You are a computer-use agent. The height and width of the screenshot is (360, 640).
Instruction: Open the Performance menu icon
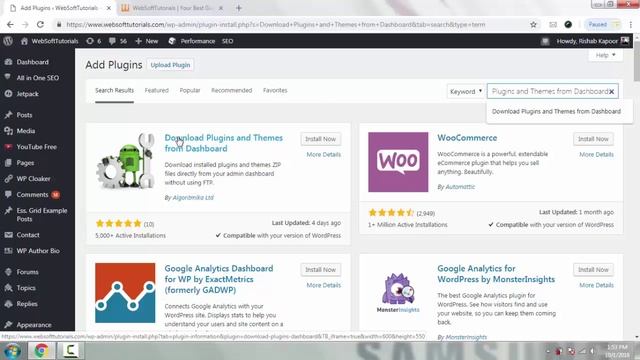point(172,41)
